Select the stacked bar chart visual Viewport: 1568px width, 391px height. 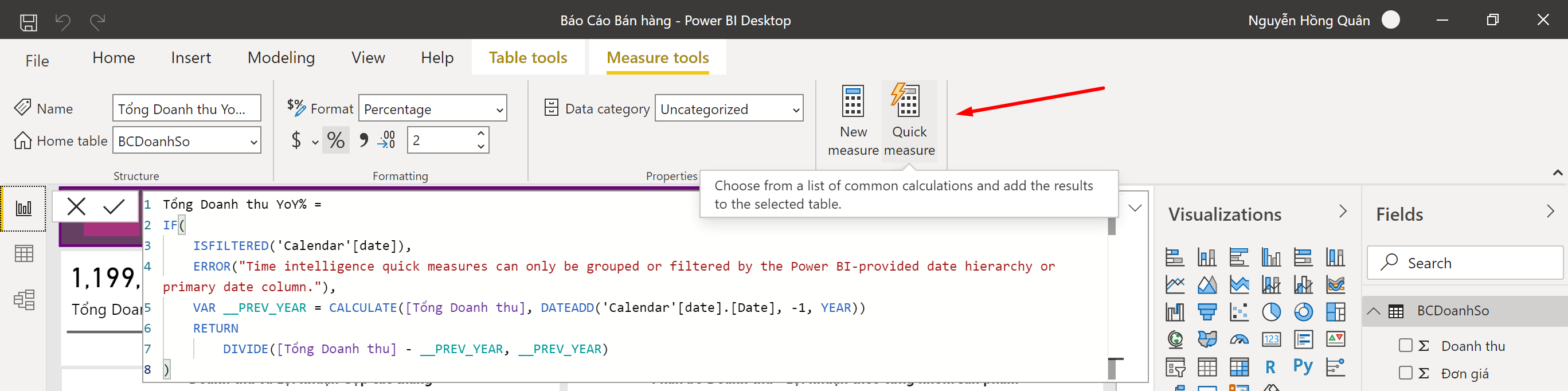coord(1175,257)
